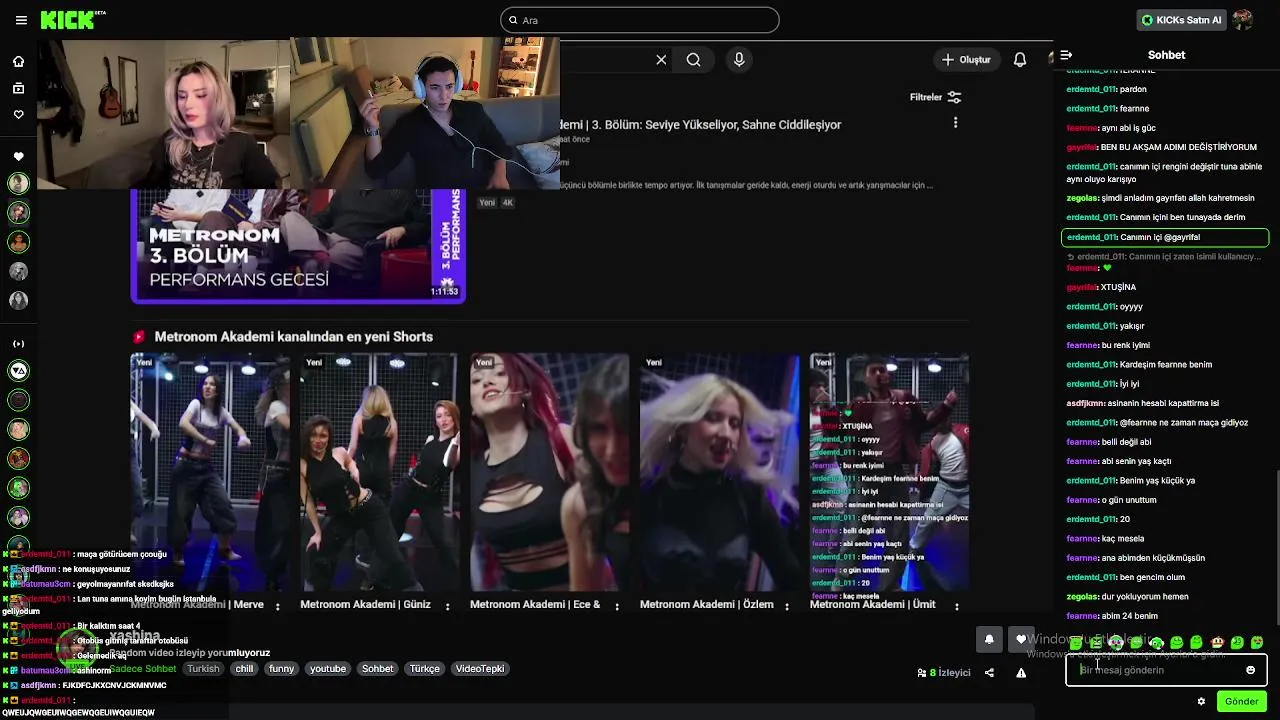Click chat message 'BEN BU AKŞAM ADIMI DEĞİŞTİRİYORUM'
This screenshot has width=1280, height=720.
pos(1162,147)
